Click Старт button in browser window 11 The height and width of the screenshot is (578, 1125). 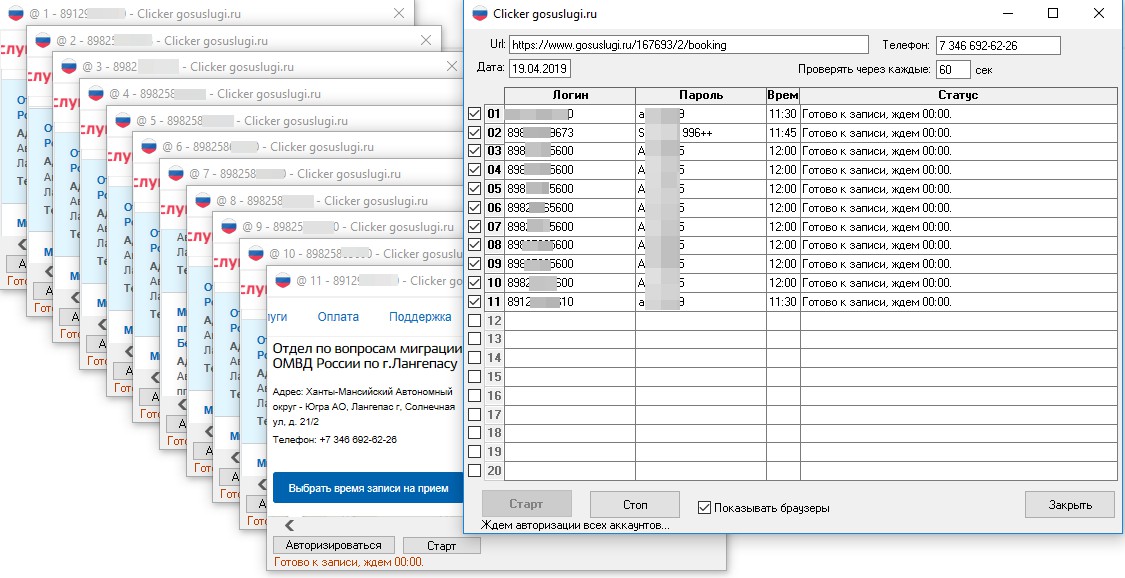tap(441, 546)
